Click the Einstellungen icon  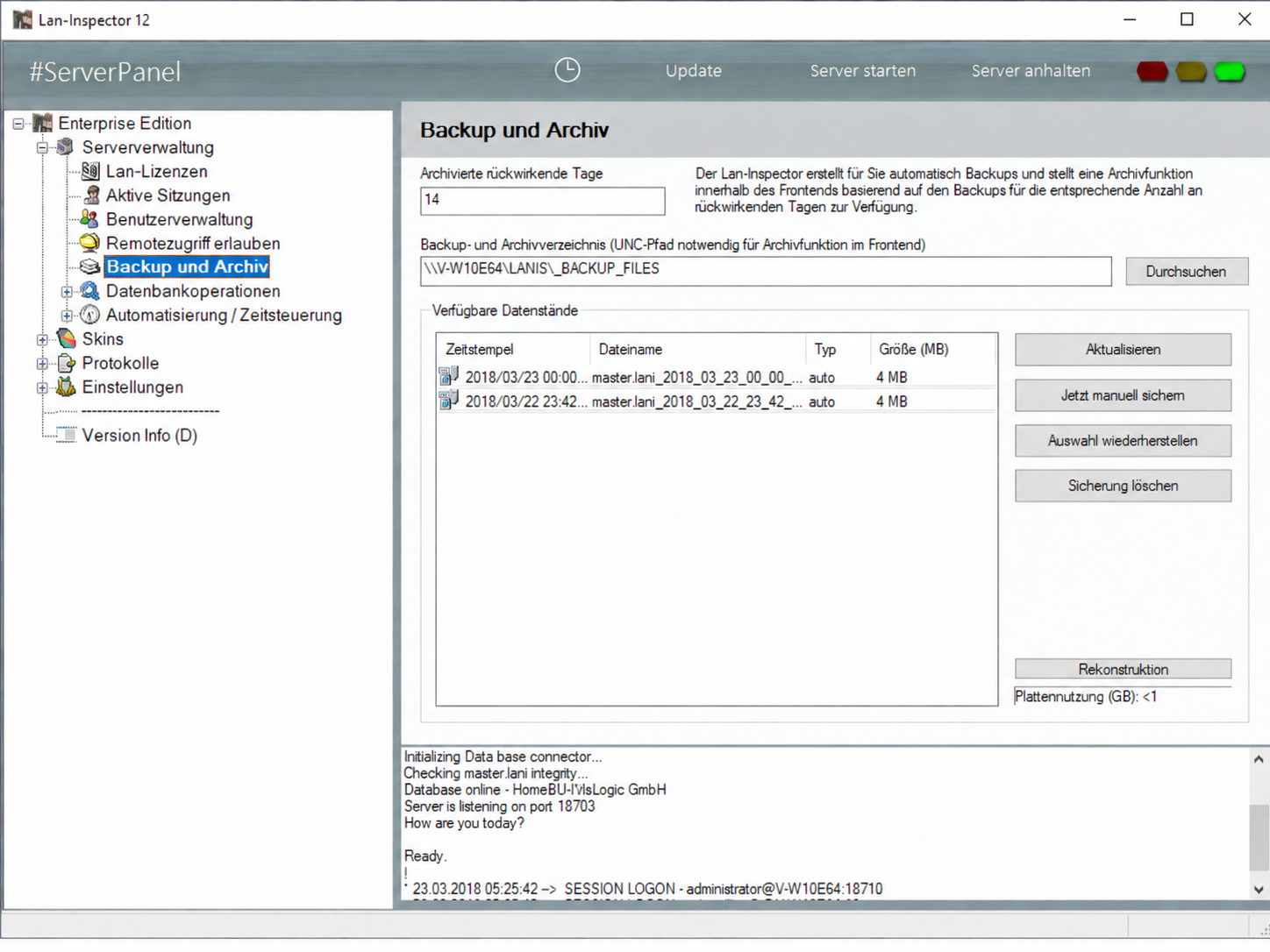coord(66,387)
